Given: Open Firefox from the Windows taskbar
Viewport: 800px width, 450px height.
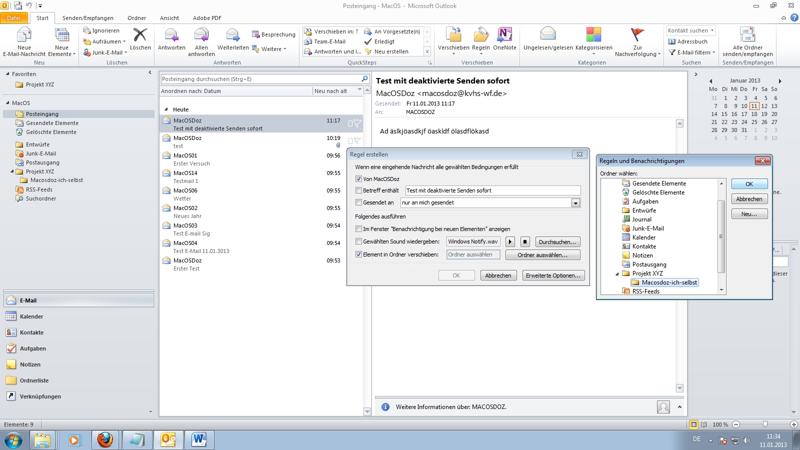Looking at the screenshot, I should [105, 439].
